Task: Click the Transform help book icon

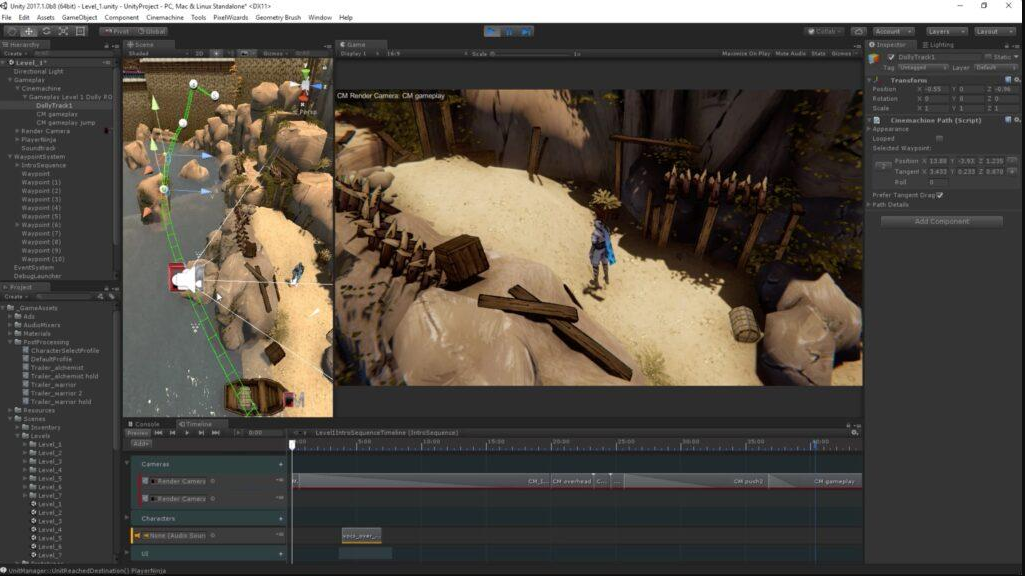Action: tap(1007, 80)
